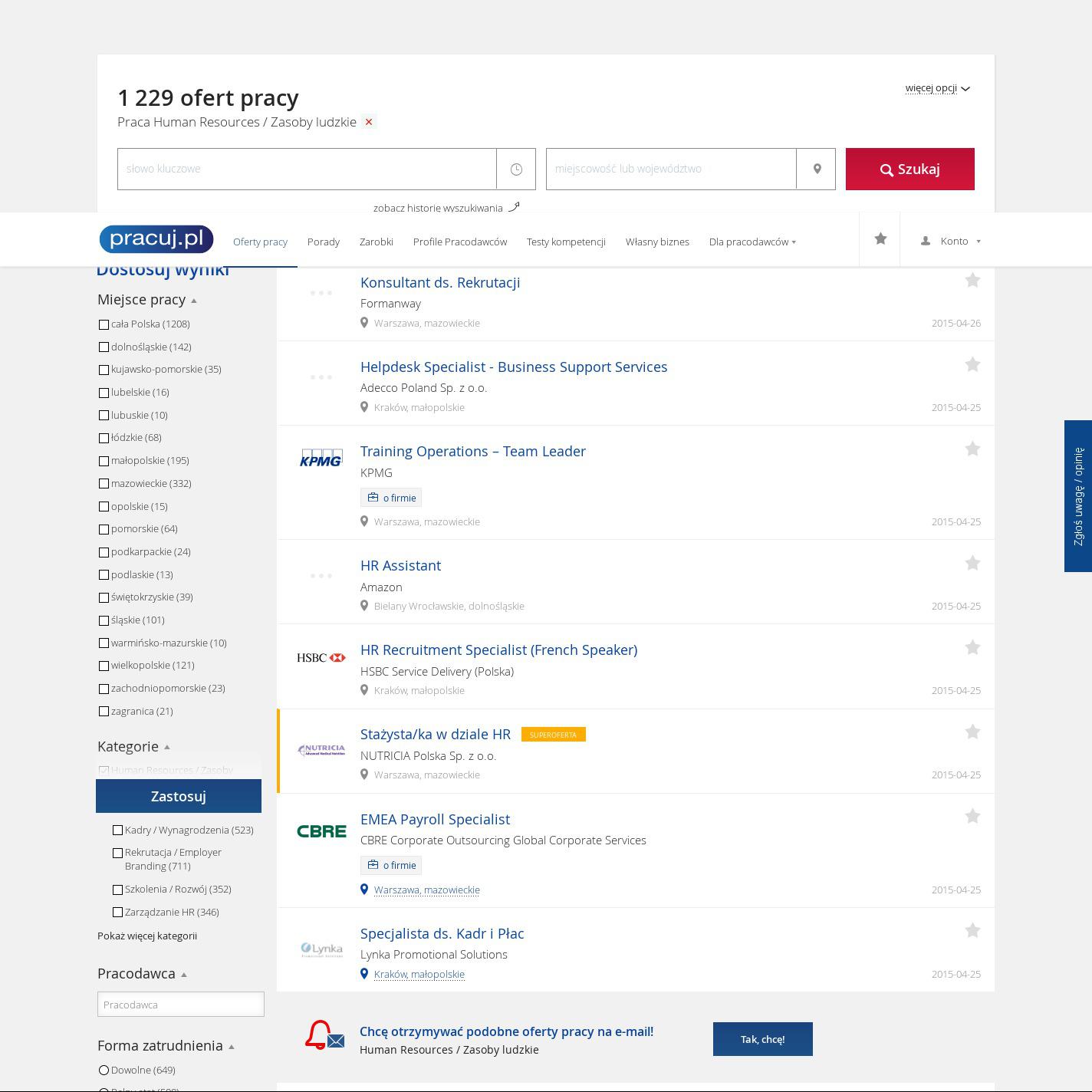Save Konsultant ds. Rekrutacji offer with star

pyautogui.click(x=972, y=281)
